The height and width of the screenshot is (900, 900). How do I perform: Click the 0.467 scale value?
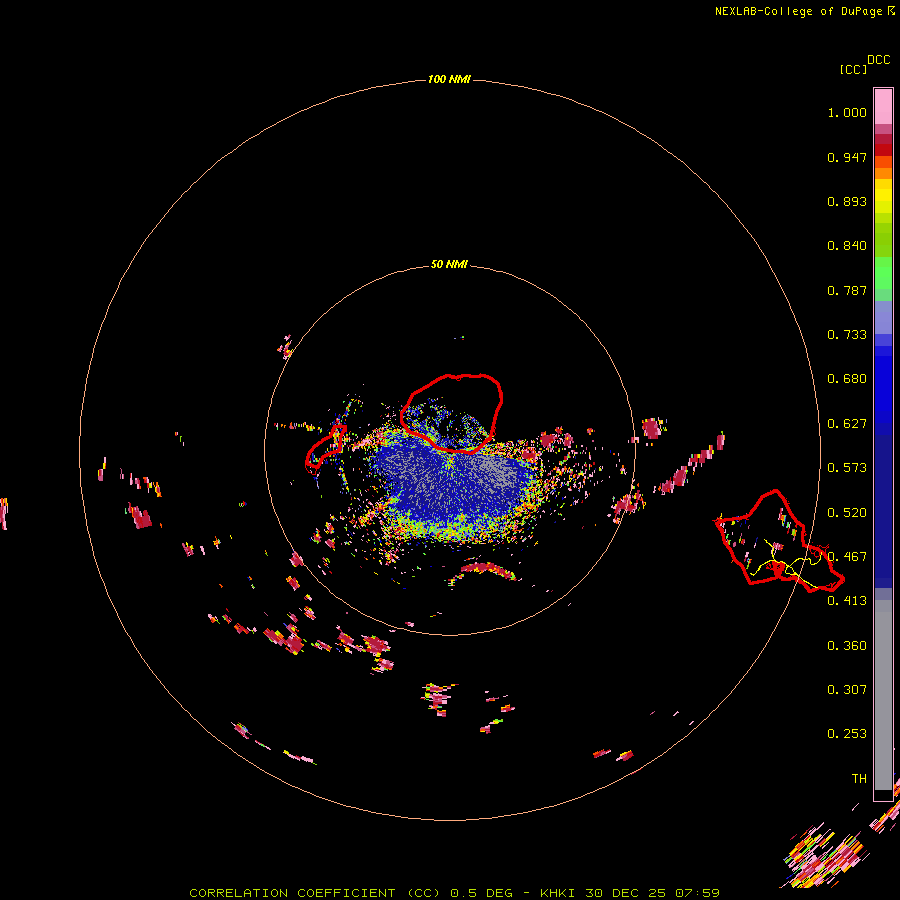847,557
